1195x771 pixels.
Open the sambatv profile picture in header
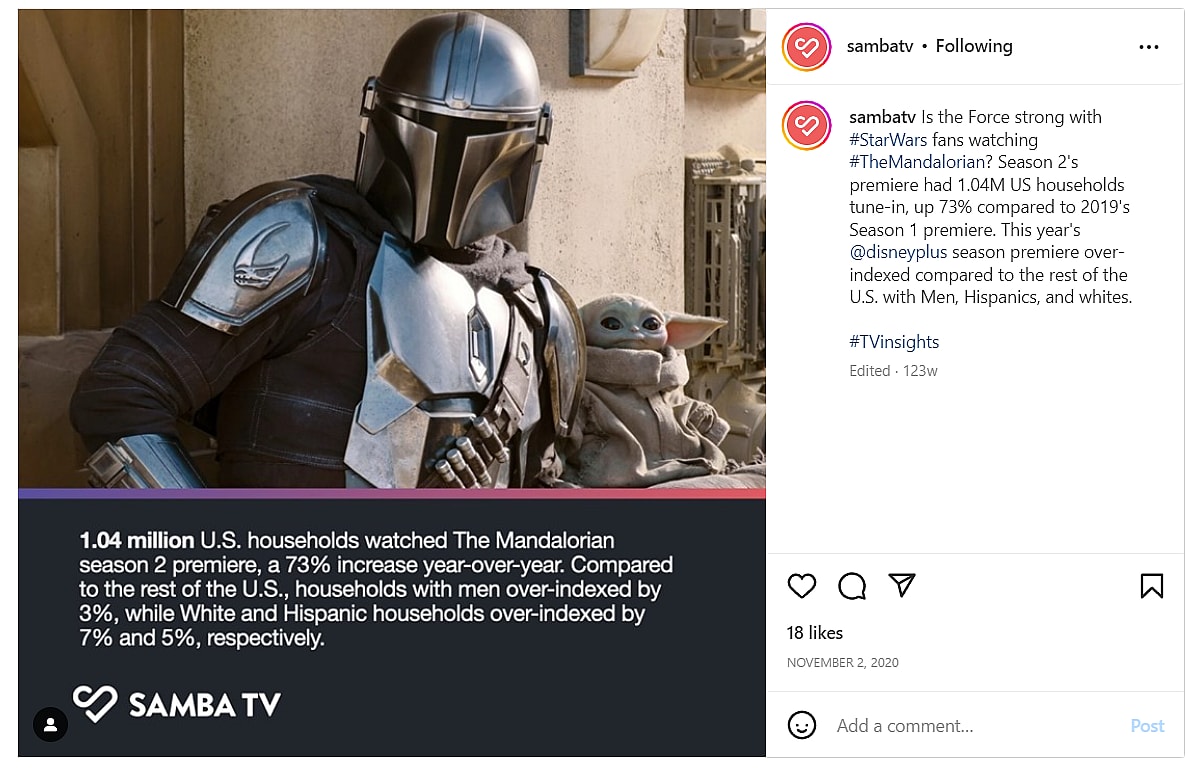806,47
